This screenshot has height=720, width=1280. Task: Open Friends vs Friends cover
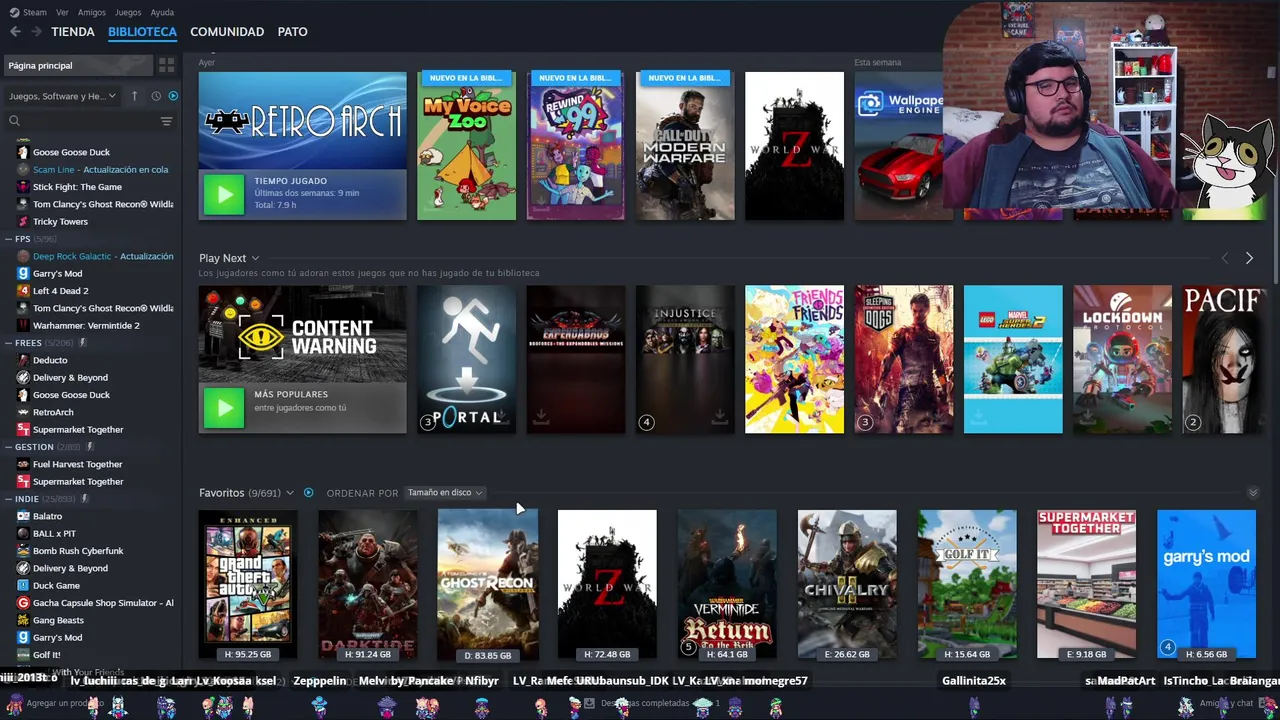(794, 360)
